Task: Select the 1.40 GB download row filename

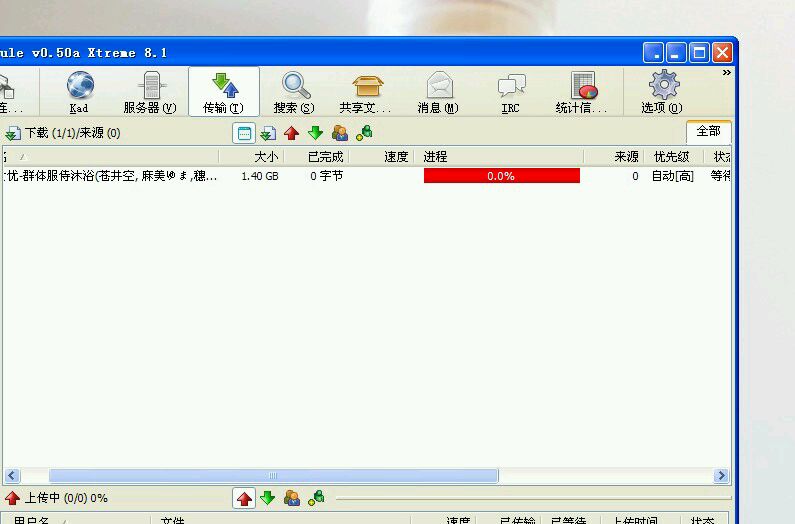Action: pos(111,176)
